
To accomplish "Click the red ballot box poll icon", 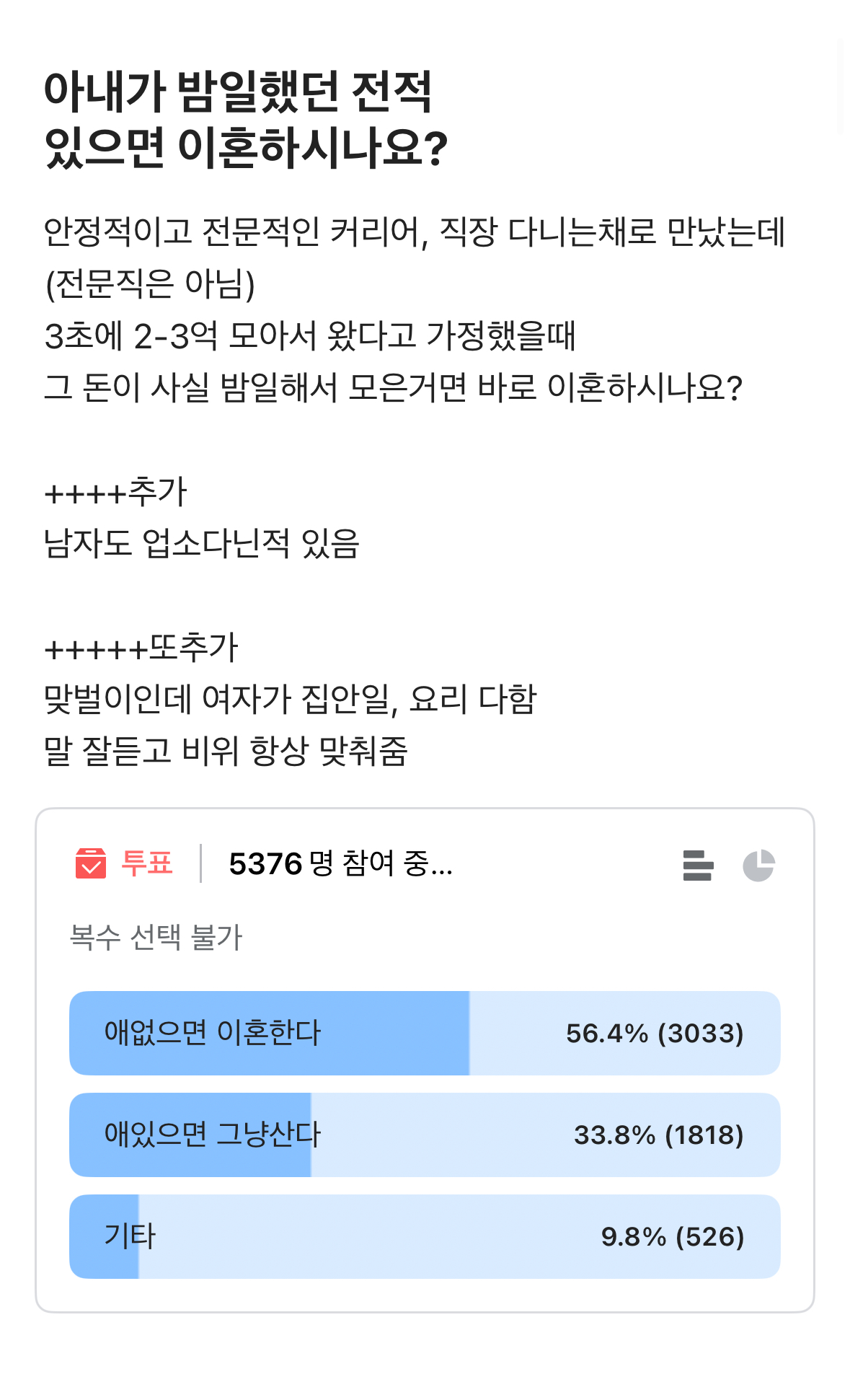I will pyautogui.click(x=91, y=863).
